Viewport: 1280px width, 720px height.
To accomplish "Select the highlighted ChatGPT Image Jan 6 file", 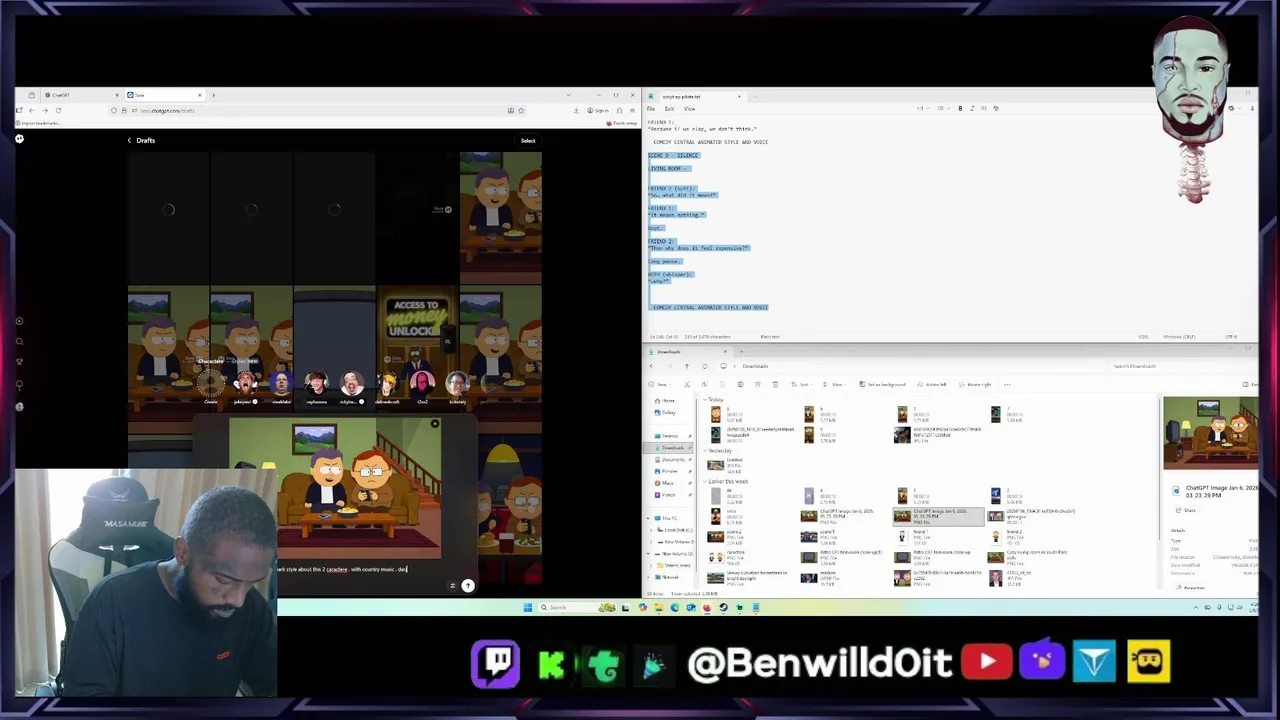I will pos(938,517).
